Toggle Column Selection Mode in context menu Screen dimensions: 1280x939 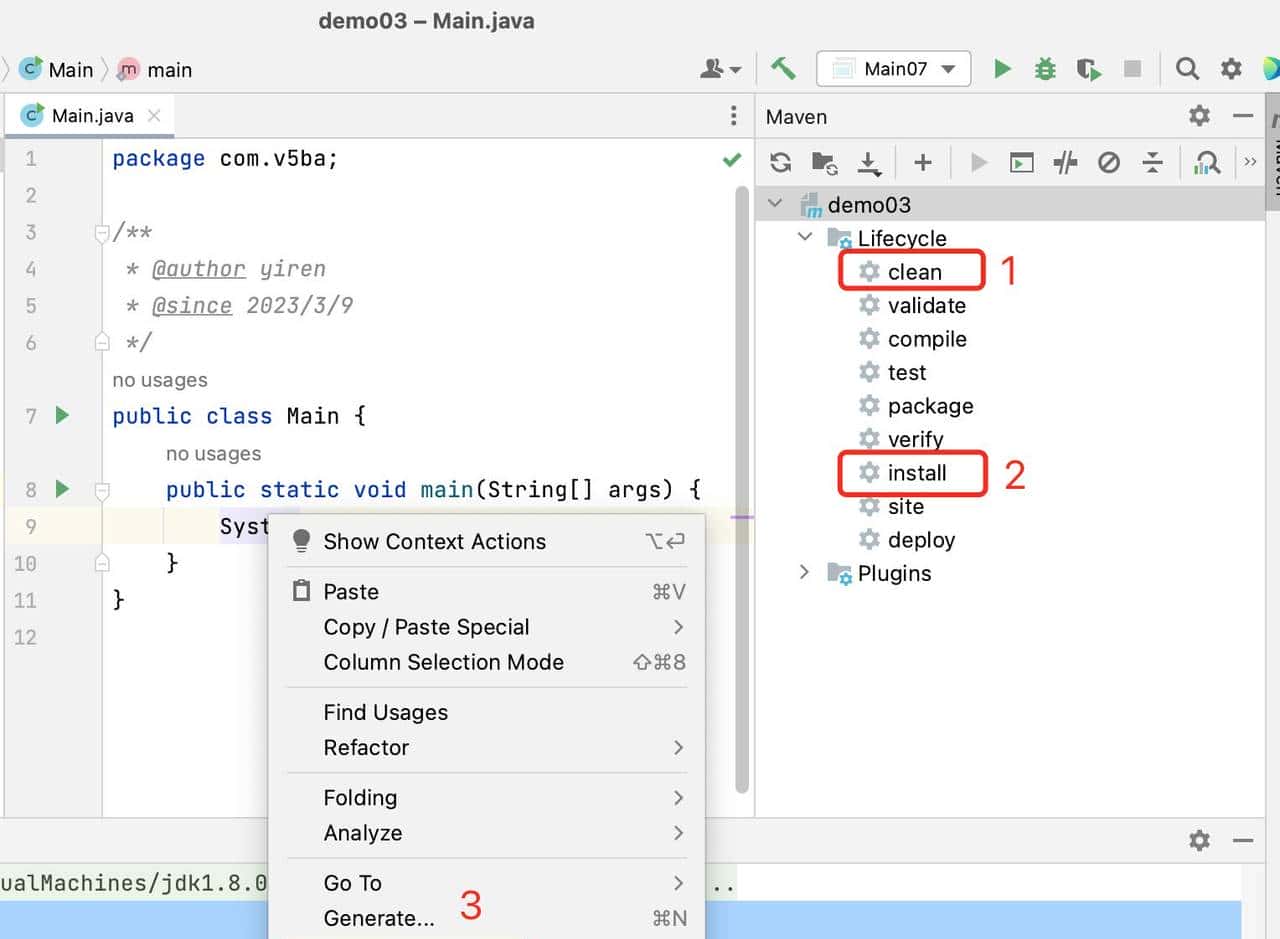coord(443,662)
